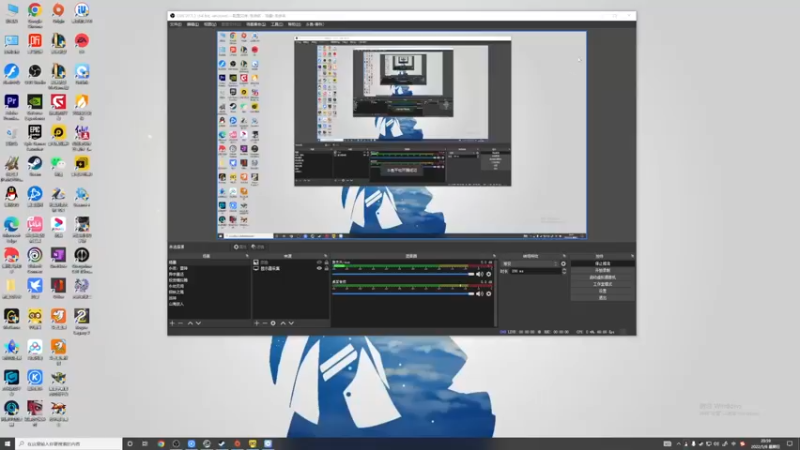
Task: Move the selected source up in Sources panel
Action: click(283, 323)
